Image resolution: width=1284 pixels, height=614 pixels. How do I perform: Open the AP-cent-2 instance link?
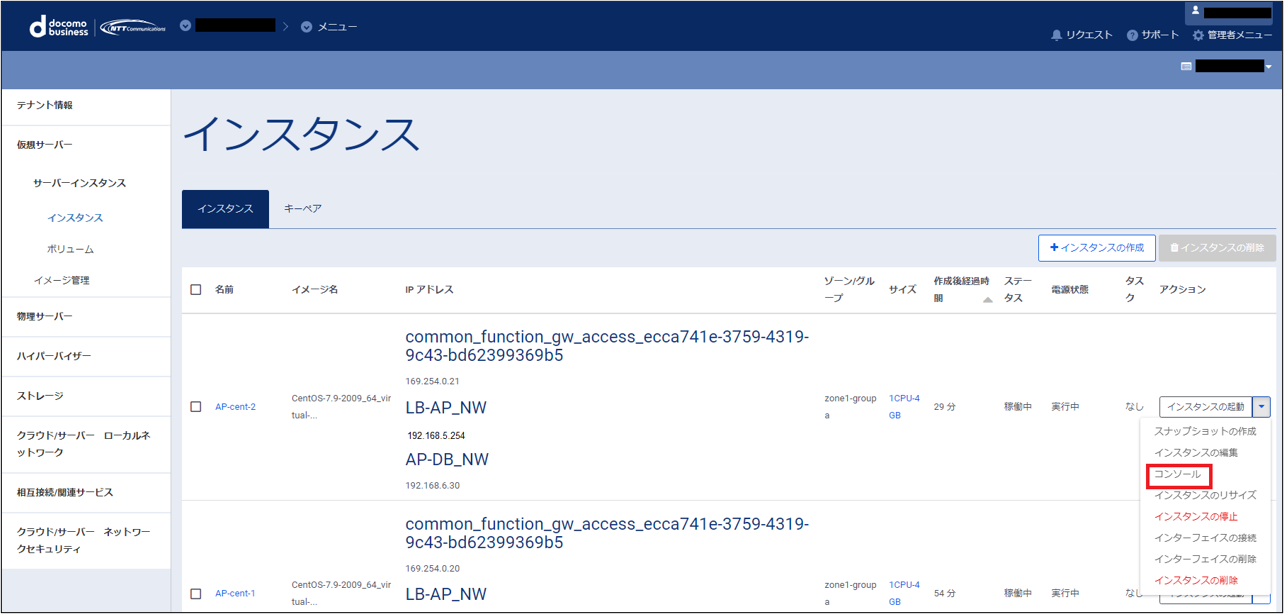[235, 407]
